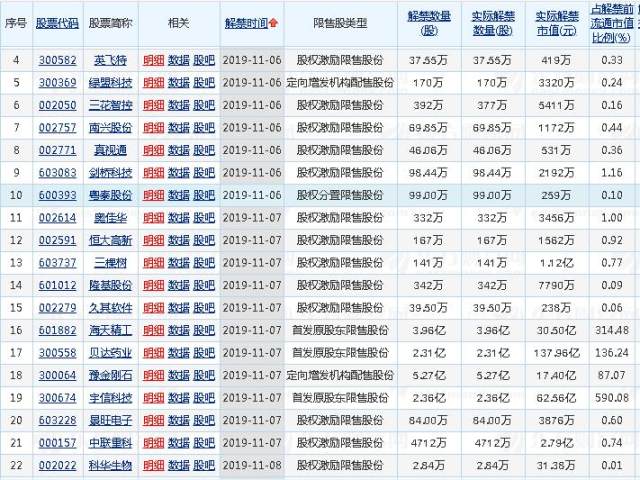Open stock name 三花智控

111,105
